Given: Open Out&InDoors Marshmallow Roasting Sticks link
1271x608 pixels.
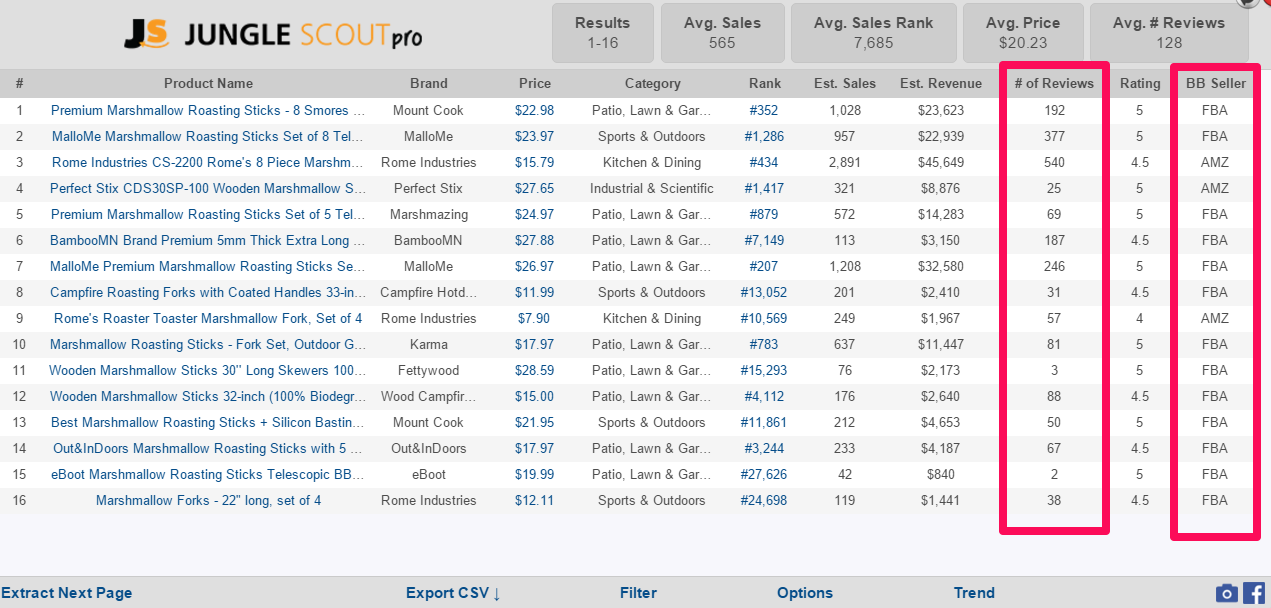Looking at the screenshot, I should (208, 448).
